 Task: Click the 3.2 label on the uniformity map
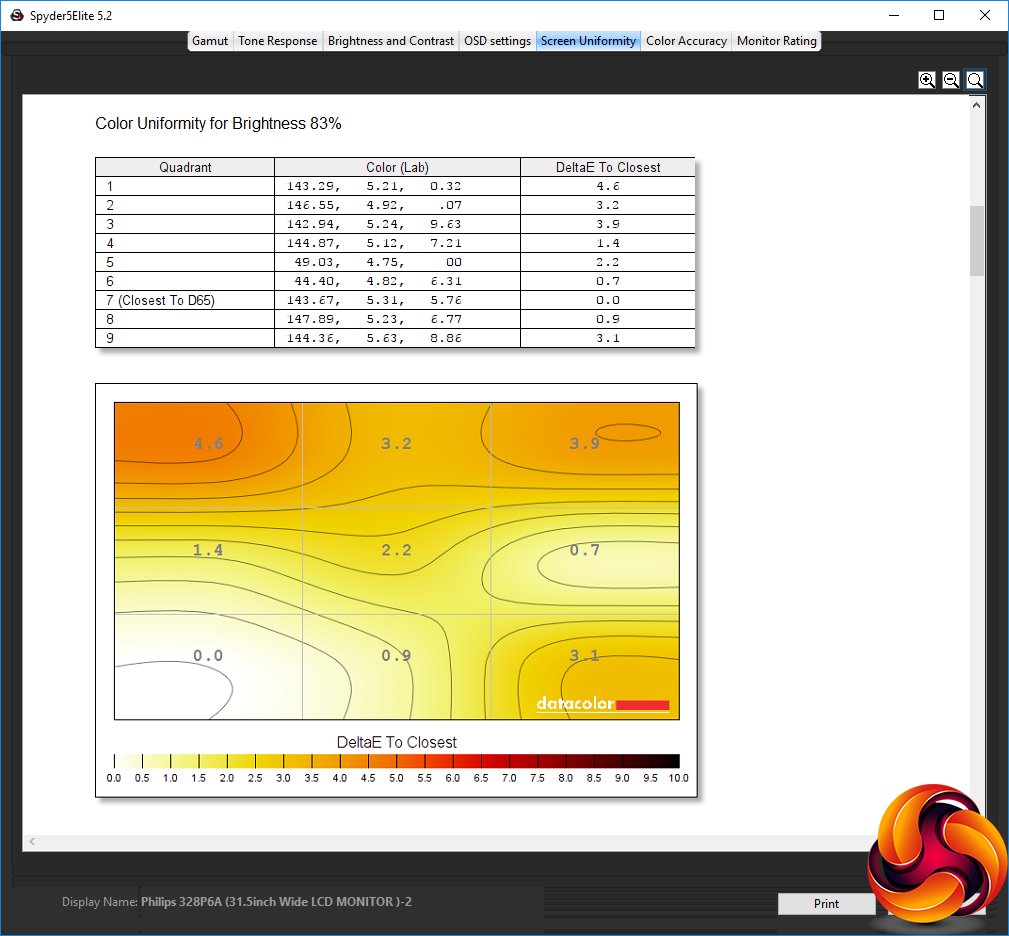point(396,443)
